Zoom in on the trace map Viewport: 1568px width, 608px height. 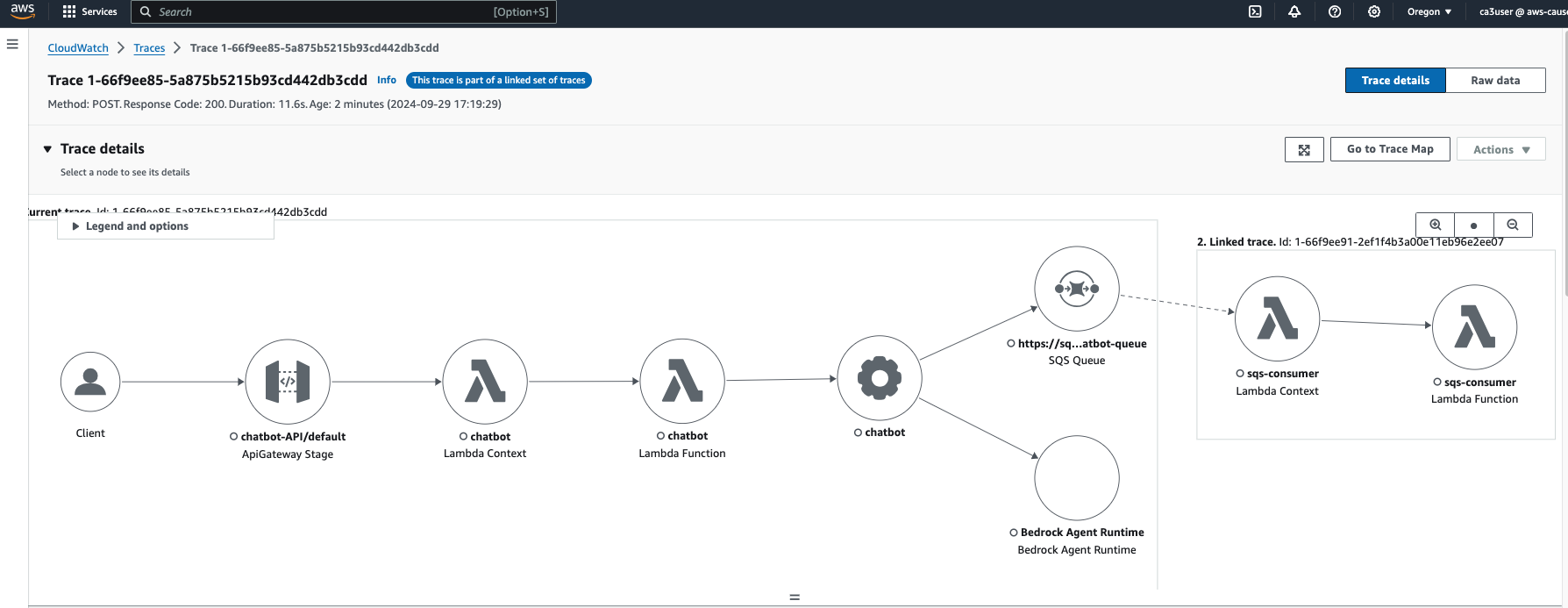[1436, 225]
